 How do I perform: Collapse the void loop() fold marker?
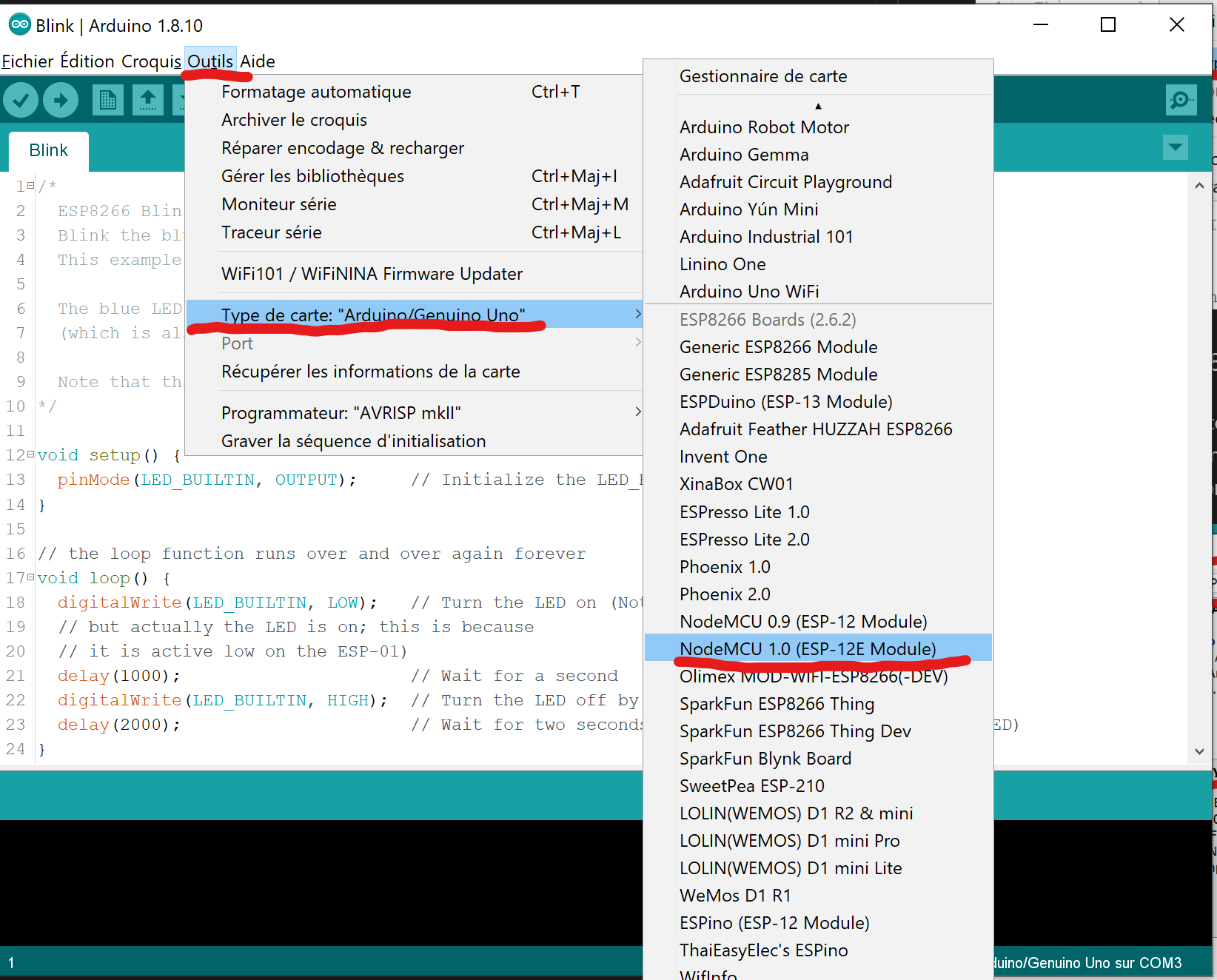tap(30, 577)
